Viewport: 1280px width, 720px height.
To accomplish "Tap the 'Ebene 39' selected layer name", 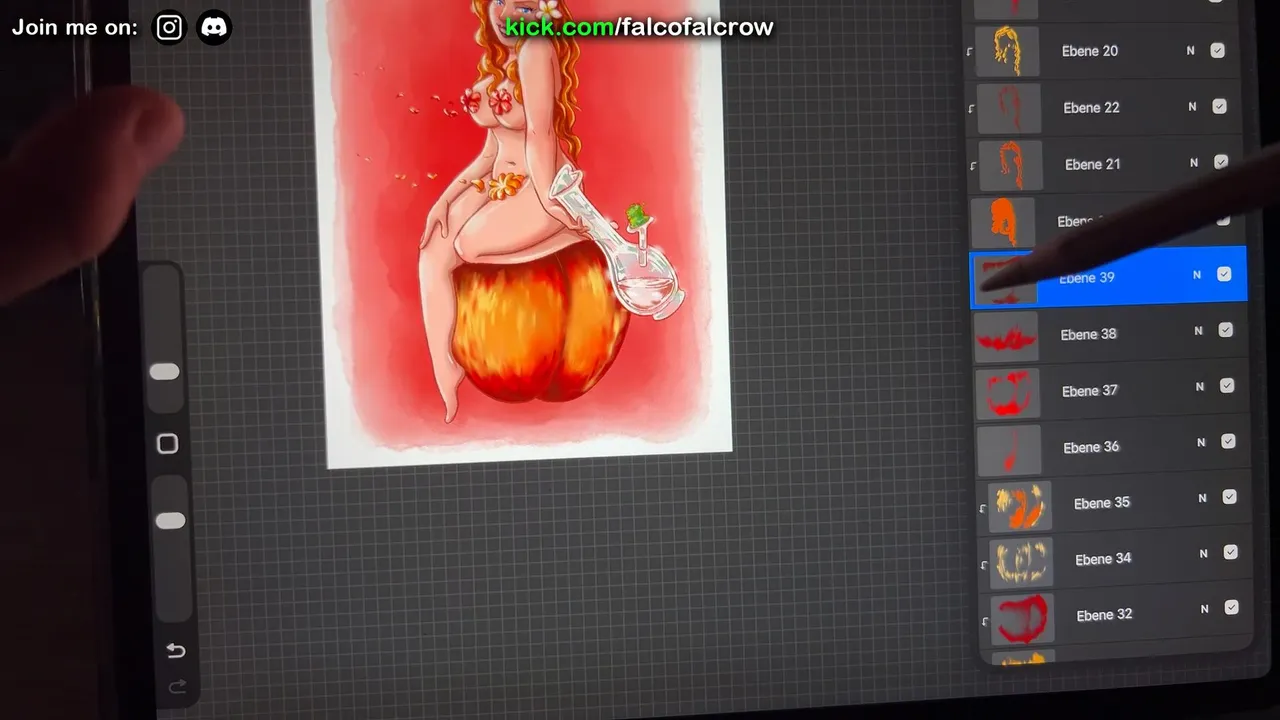I will tap(1087, 277).
